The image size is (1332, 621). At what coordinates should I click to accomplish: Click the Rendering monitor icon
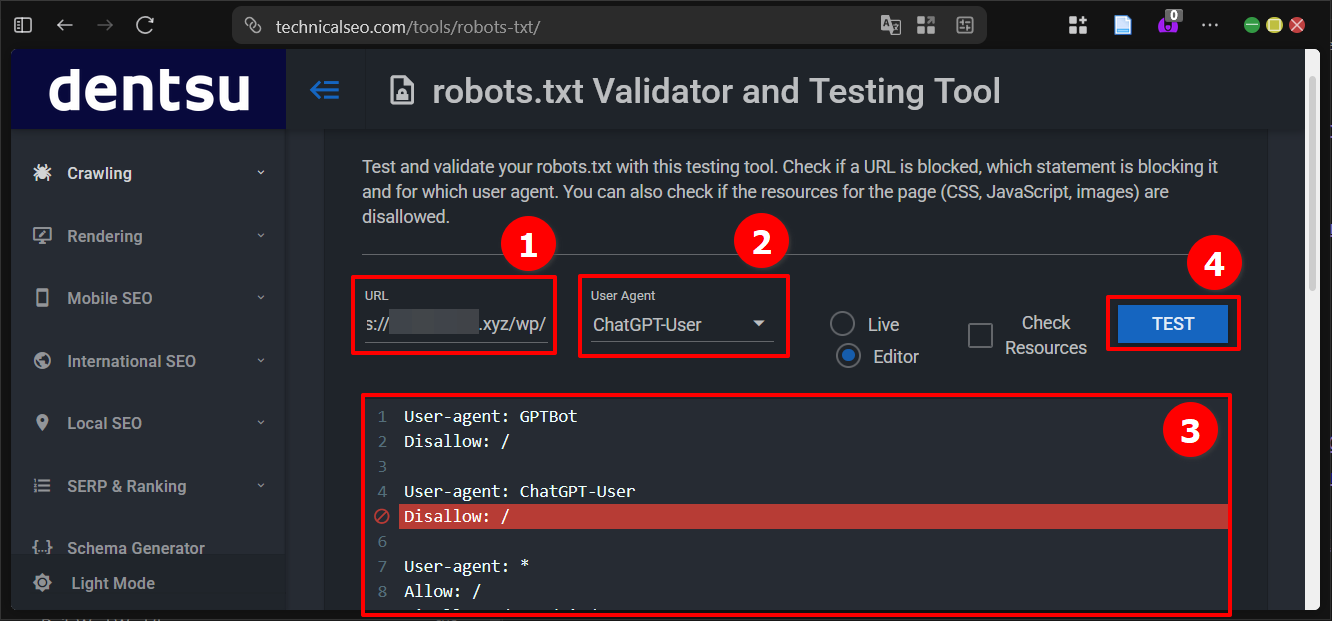tap(41, 235)
